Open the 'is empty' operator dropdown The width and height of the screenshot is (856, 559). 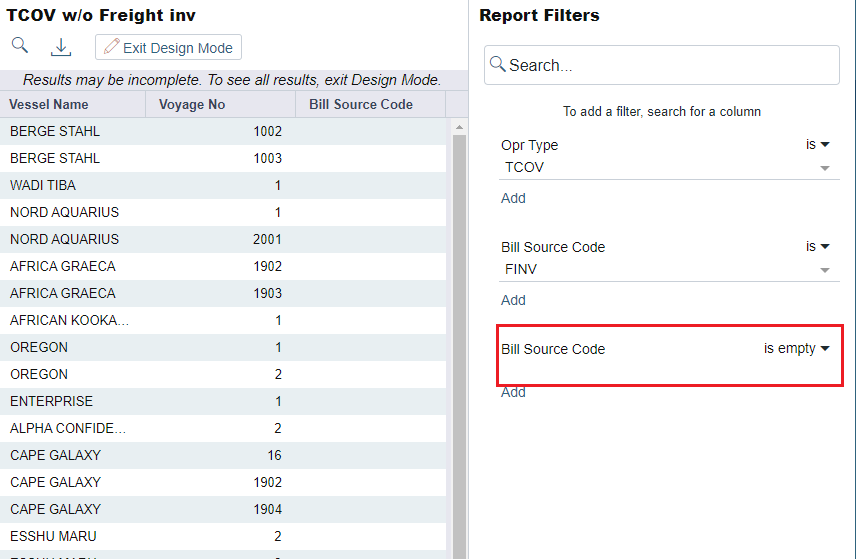(797, 349)
